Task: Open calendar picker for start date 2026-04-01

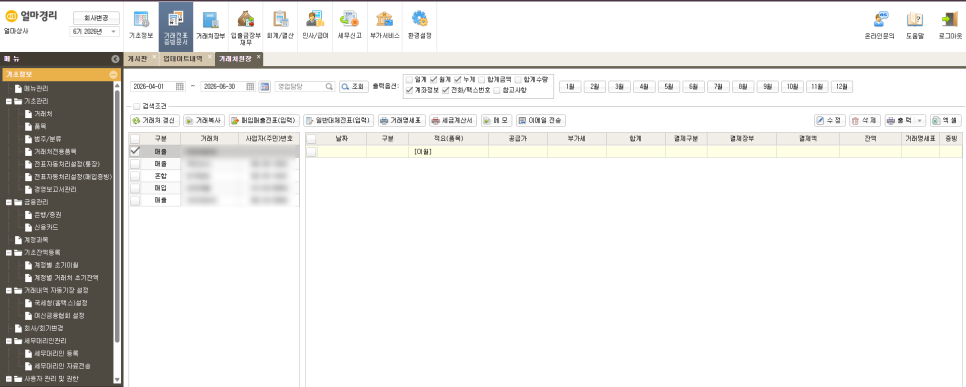Action: [x=180, y=86]
